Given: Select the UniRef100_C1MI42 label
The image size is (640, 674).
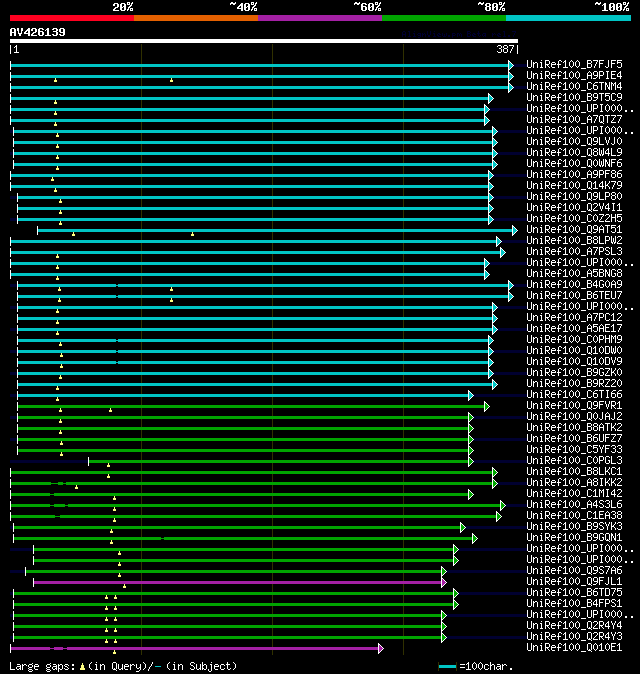Looking at the screenshot, I should pyautogui.click(x=574, y=493).
